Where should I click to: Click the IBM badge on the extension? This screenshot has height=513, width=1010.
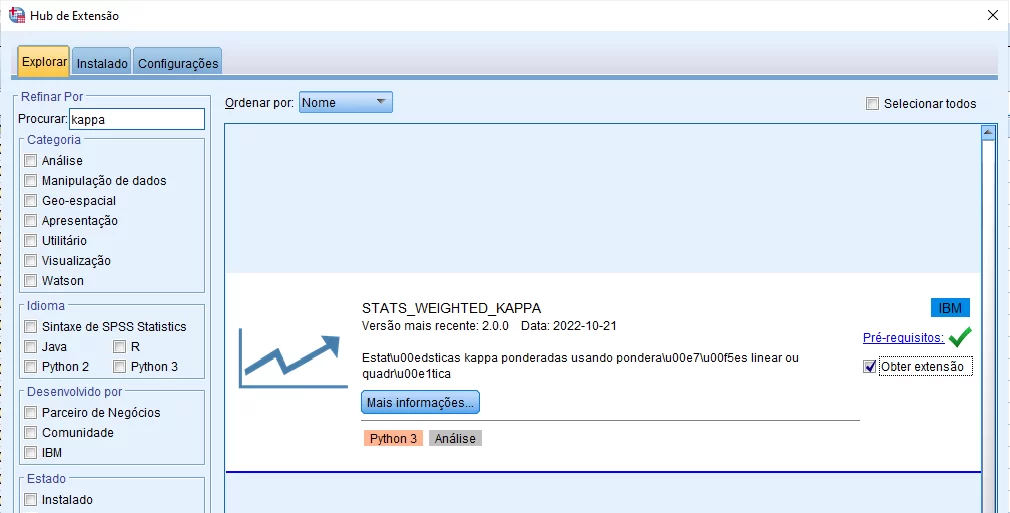(x=950, y=308)
